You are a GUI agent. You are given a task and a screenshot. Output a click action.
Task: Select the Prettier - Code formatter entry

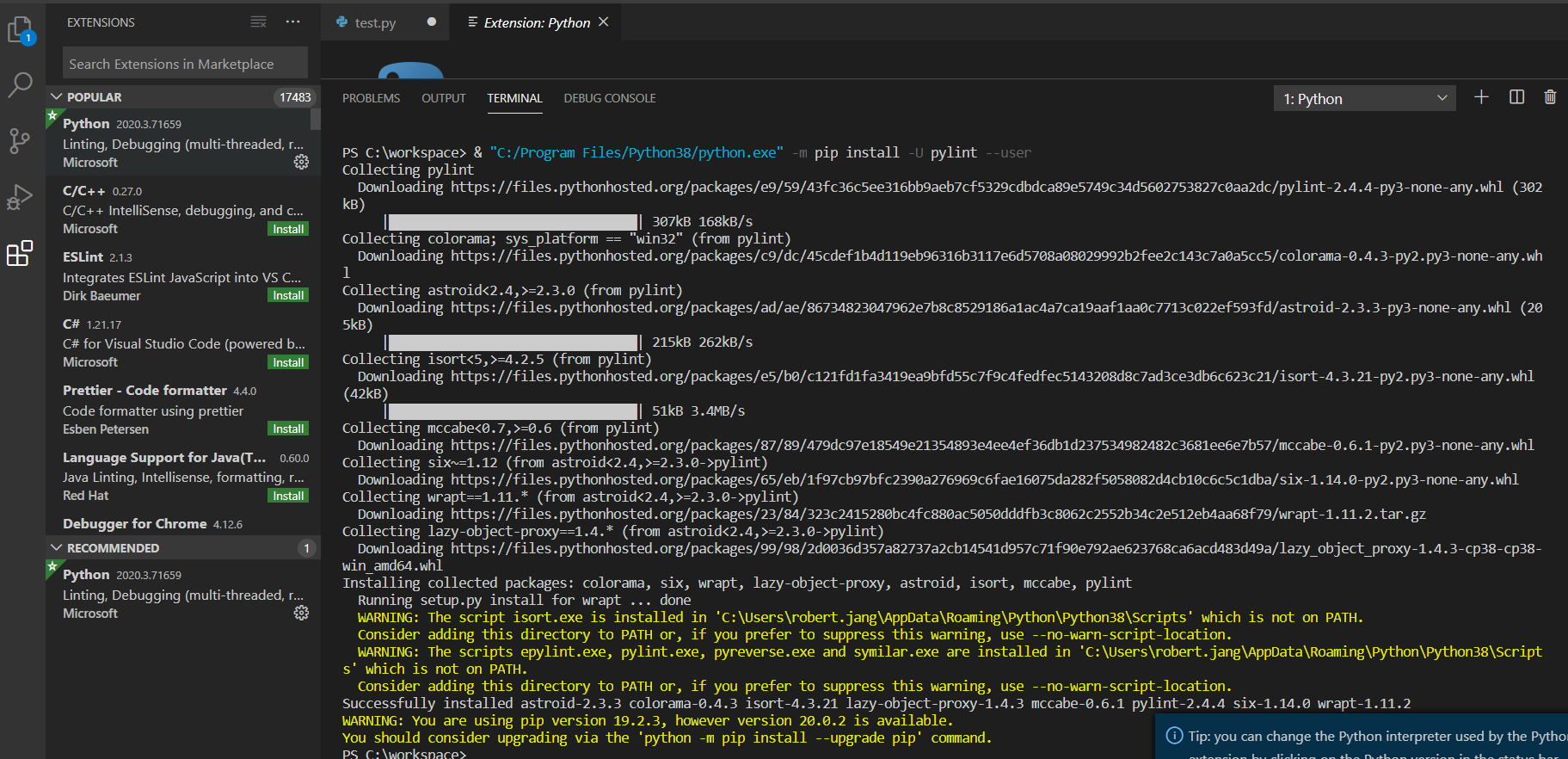(x=183, y=409)
